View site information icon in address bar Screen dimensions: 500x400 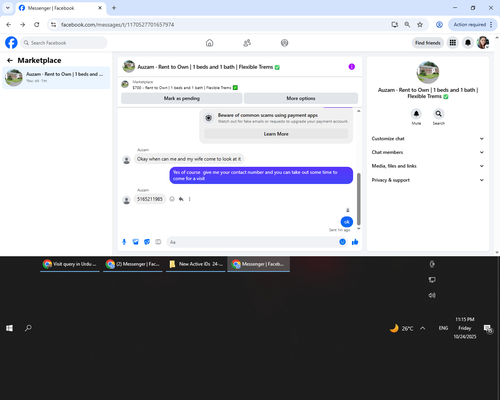point(53,25)
